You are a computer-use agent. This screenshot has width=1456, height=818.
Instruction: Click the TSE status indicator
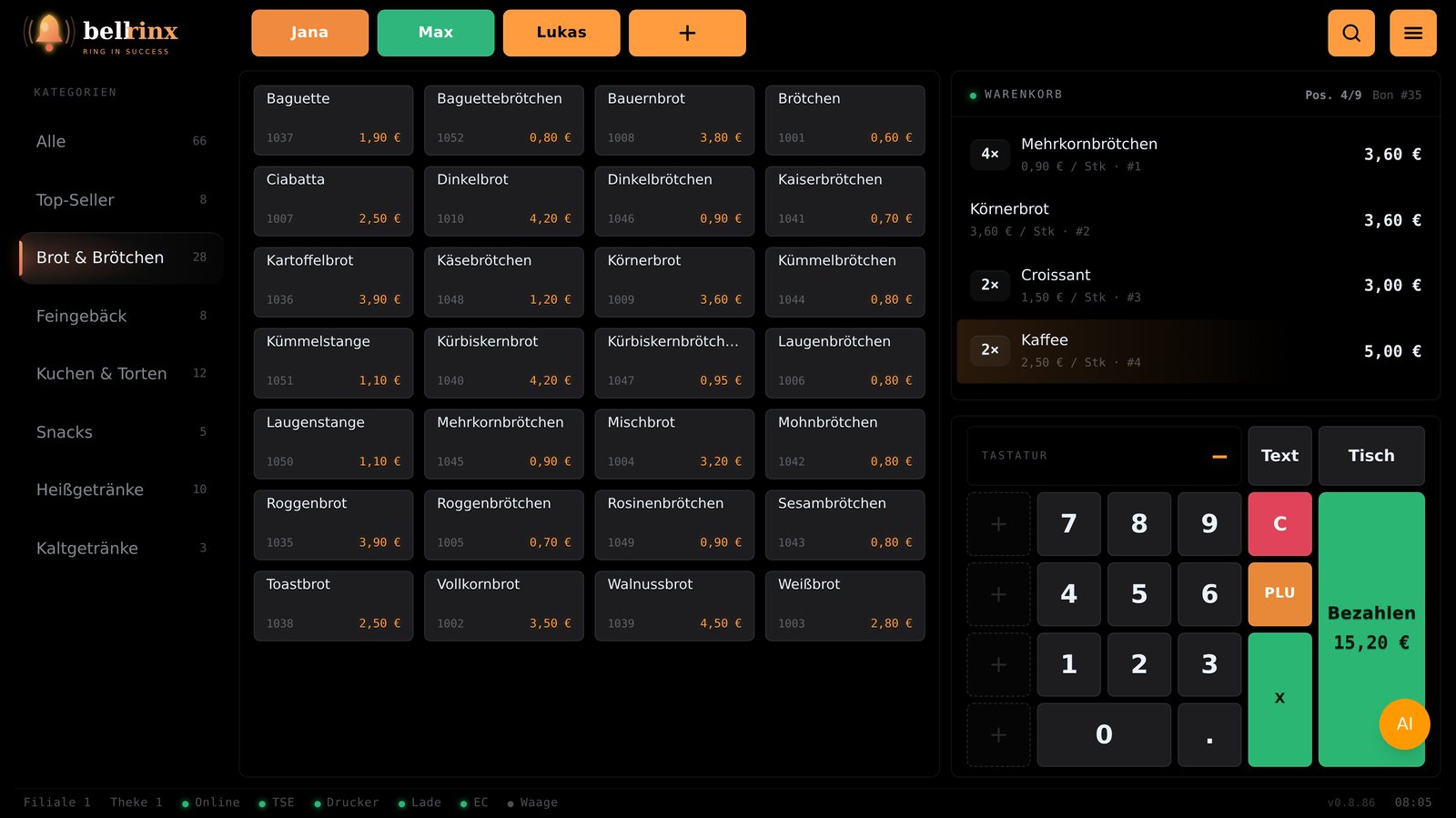point(277,803)
